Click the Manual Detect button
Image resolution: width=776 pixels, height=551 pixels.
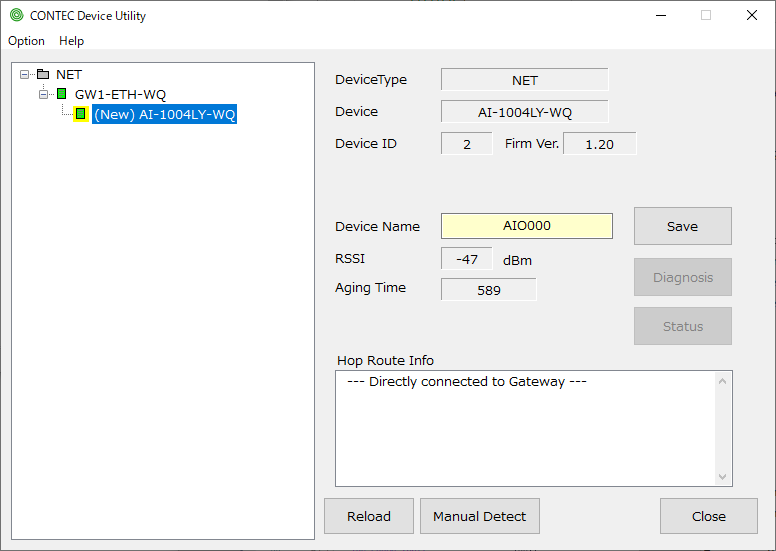coord(480,516)
